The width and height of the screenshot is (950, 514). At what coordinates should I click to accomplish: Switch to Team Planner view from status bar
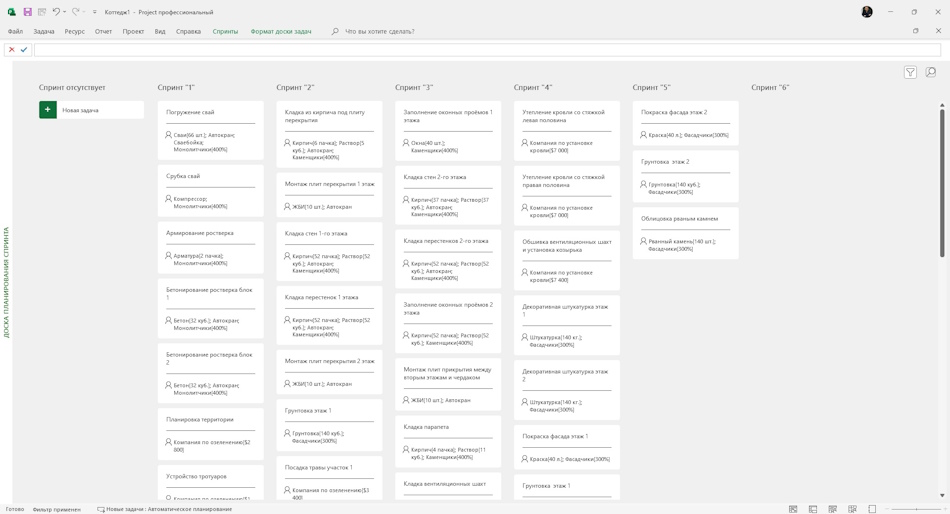832,509
